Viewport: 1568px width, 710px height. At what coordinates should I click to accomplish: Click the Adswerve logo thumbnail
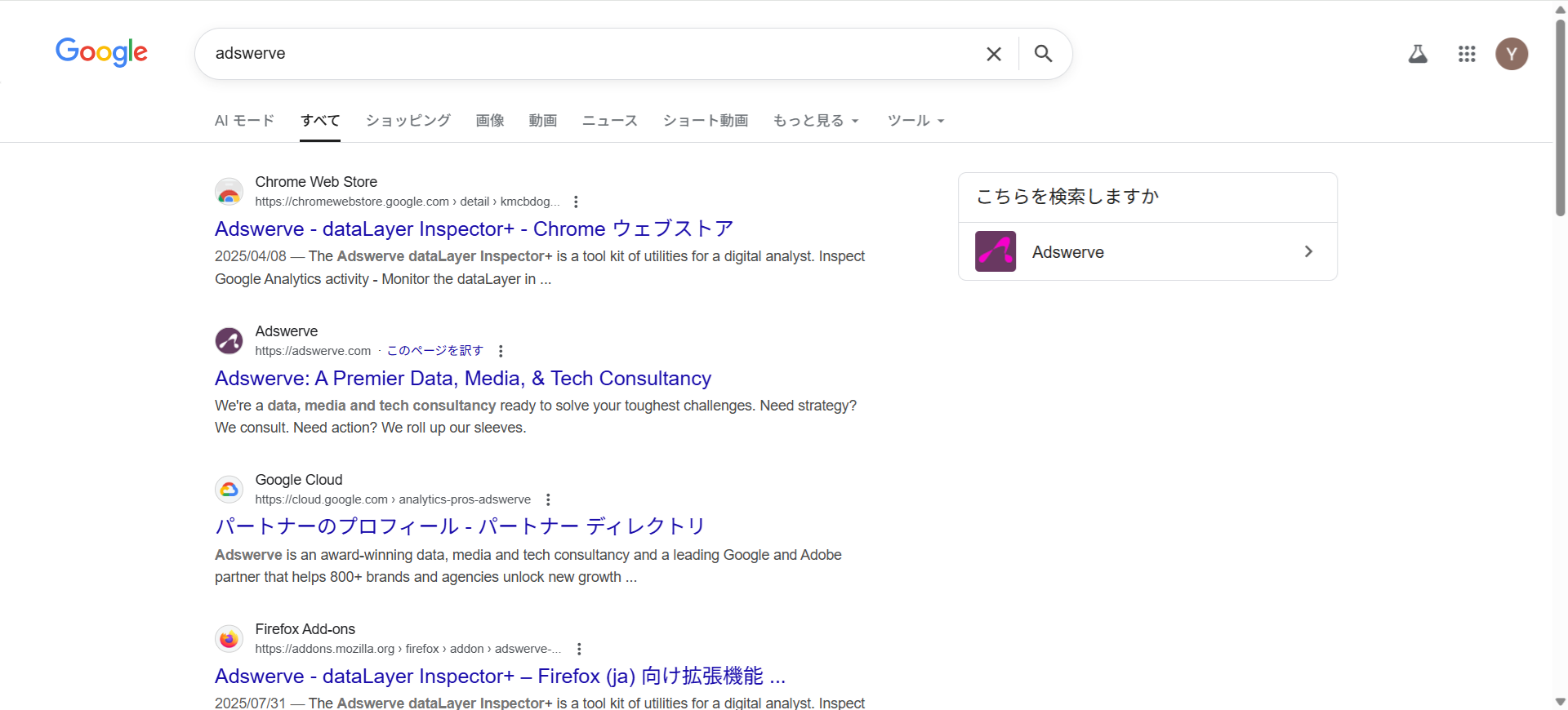996,251
